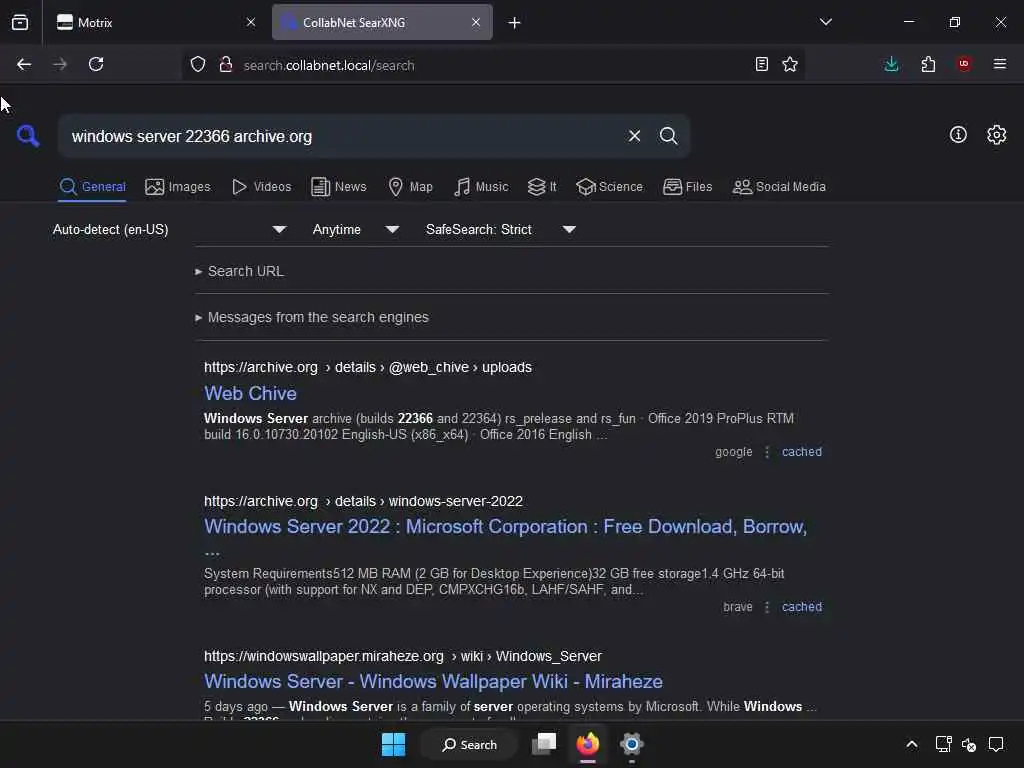Open the Settings gear taskbar icon
Viewport: 1024px width, 768px height.
(632, 744)
